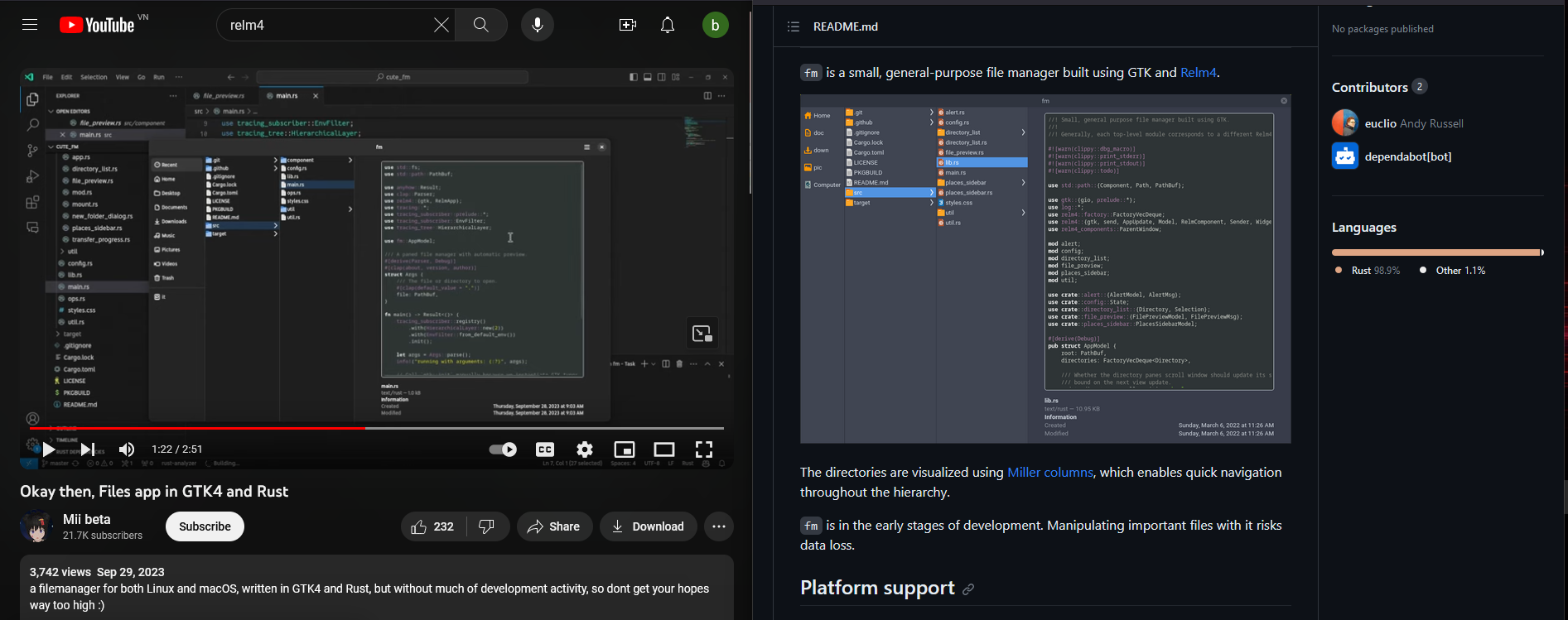Open video settings gear
The image size is (1568, 620).
585,449
